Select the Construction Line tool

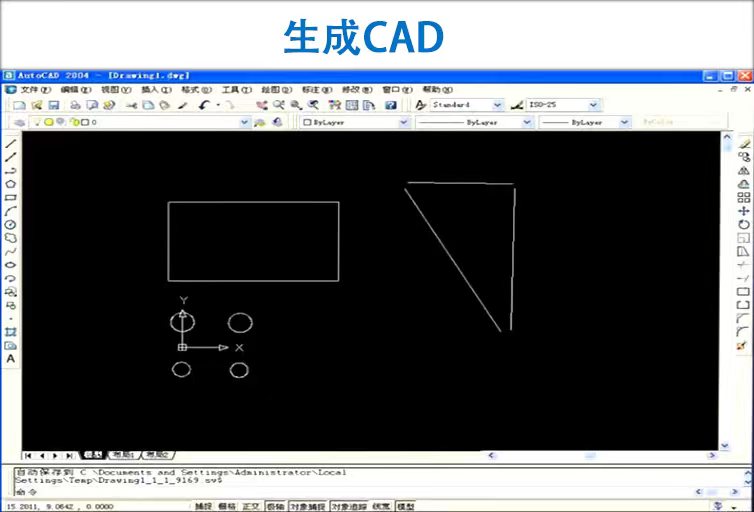11,157
